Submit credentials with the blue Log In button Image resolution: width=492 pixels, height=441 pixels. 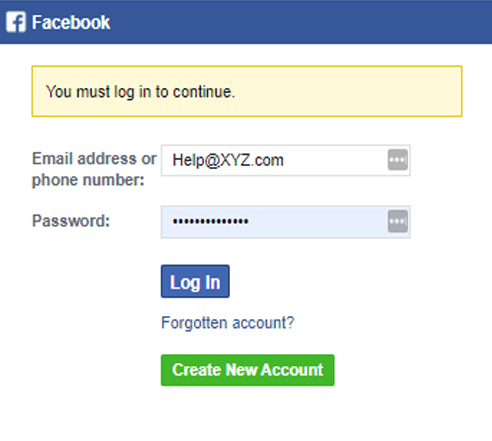(195, 281)
